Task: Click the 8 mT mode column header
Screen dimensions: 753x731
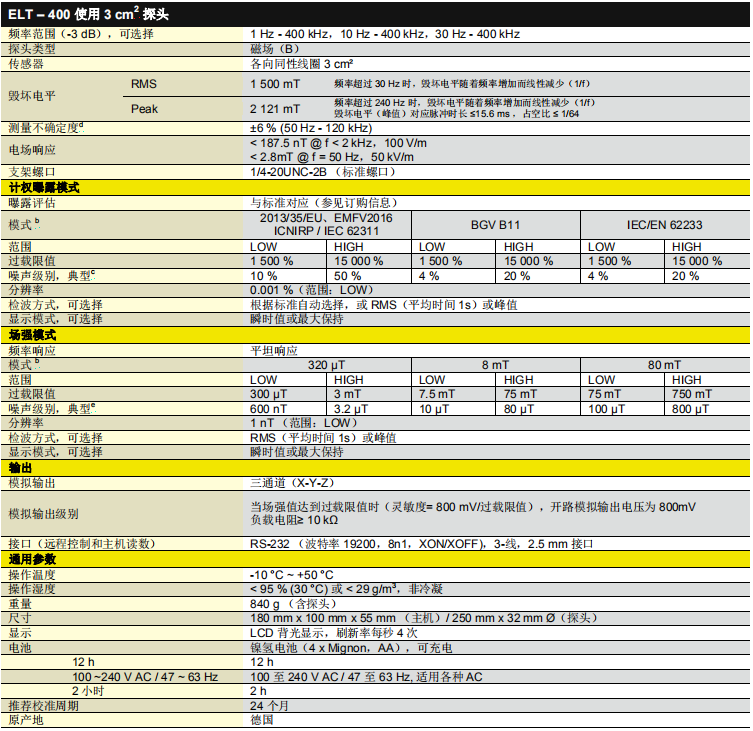Action: [x=496, y=366]
